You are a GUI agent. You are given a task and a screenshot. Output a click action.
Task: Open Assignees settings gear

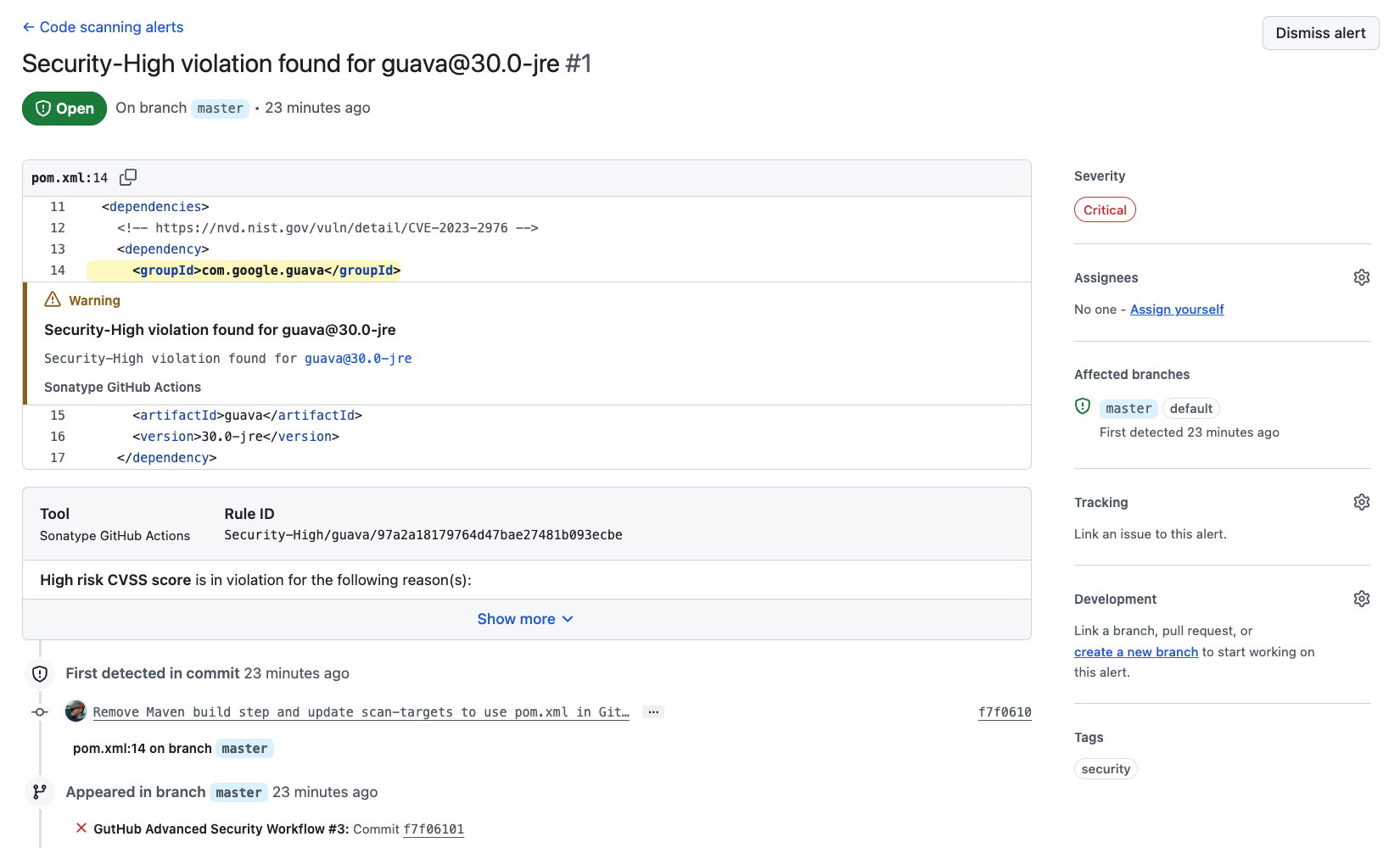pyautogui.click(x=1362, y=277)
